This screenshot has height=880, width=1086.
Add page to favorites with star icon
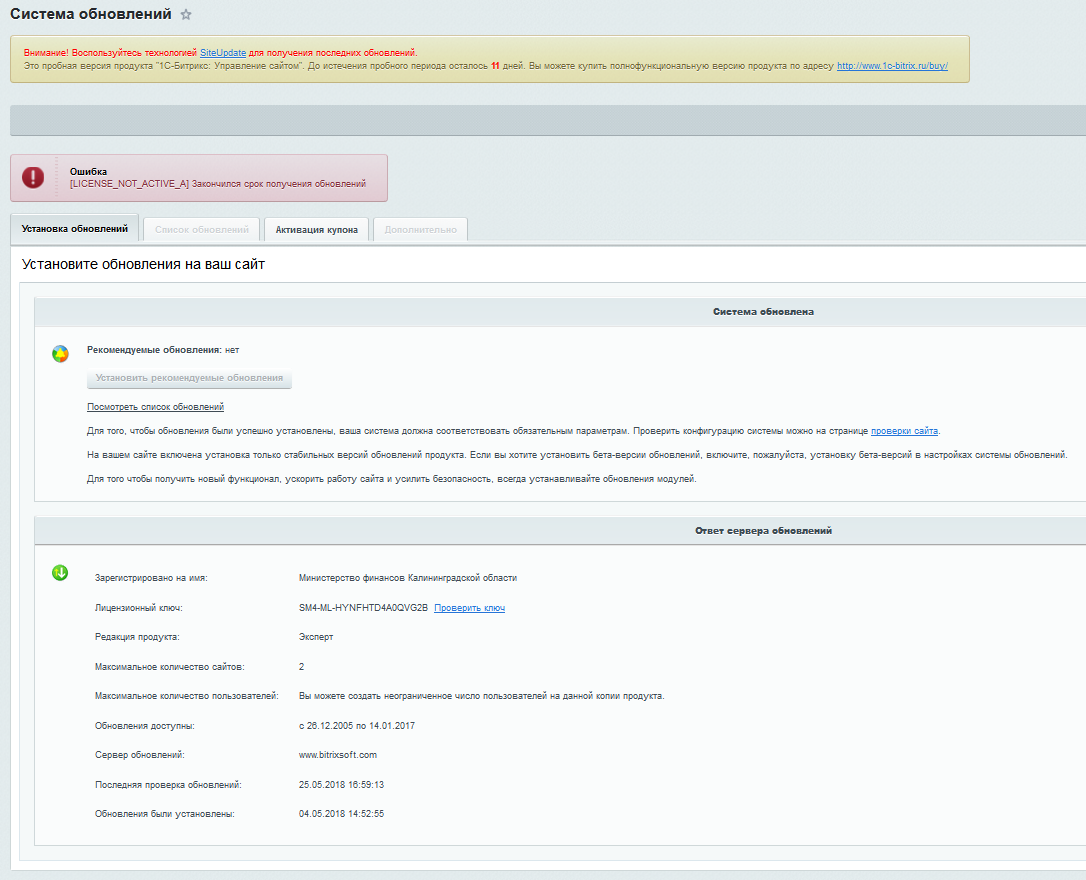point(185,15)
